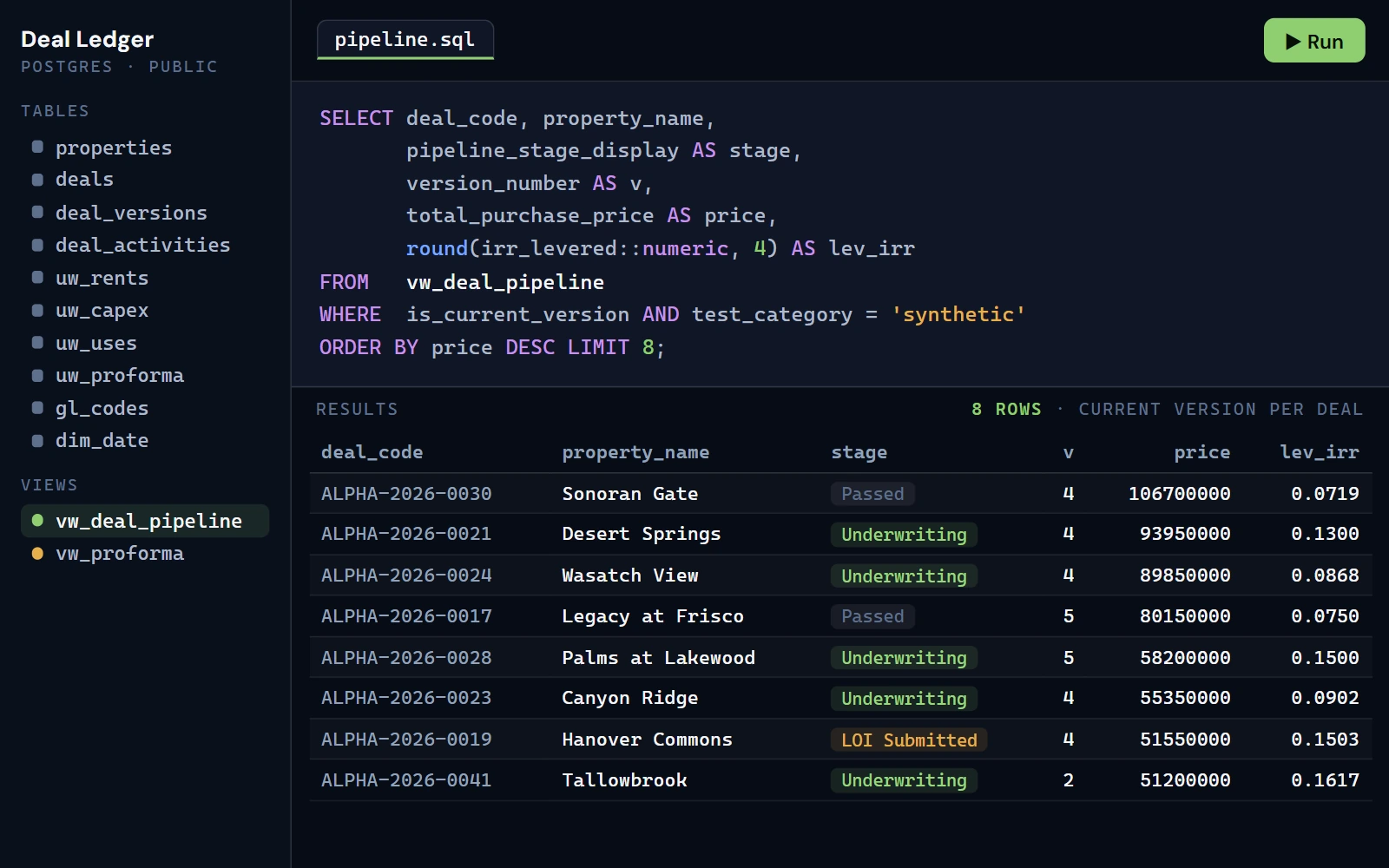Image resolution: width=1389 pixels, height=868 pixels.
Task: Click the 8 ROWS result count
Action: point(1006,409)
